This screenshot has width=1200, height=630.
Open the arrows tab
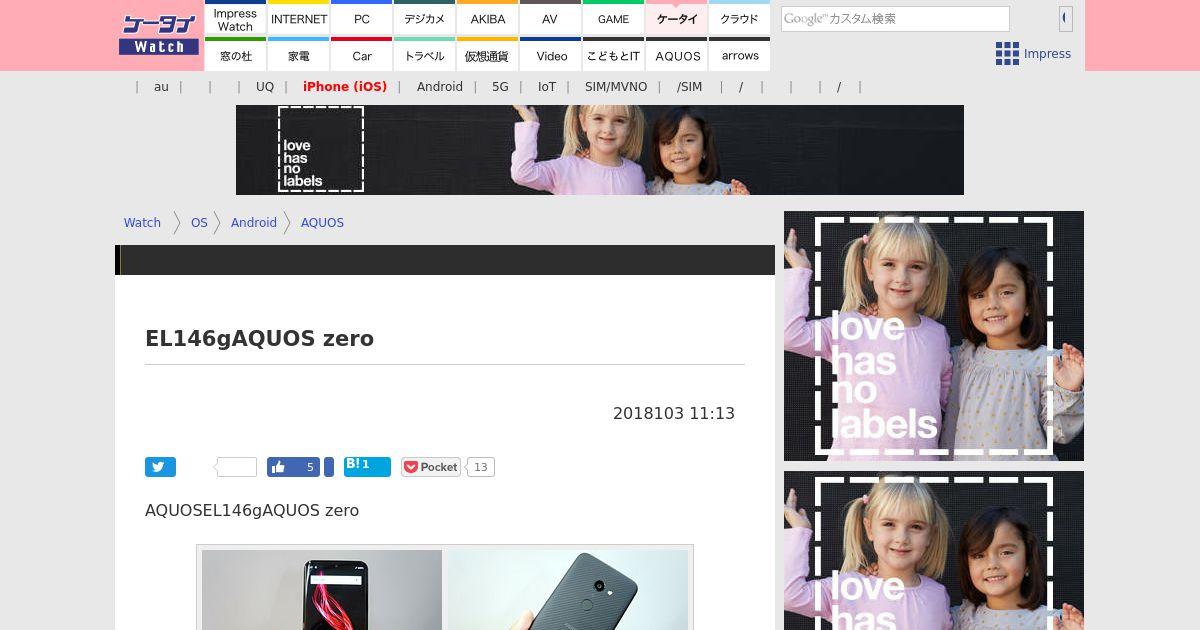click(739, 55)
